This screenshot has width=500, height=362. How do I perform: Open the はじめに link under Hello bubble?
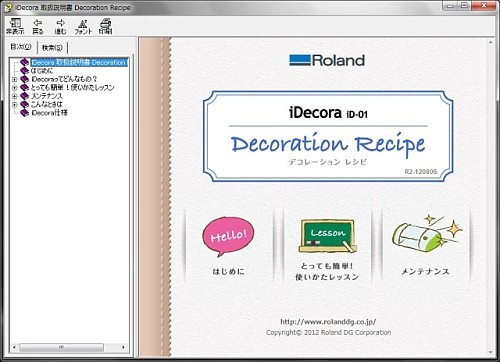tap(229, 271)
